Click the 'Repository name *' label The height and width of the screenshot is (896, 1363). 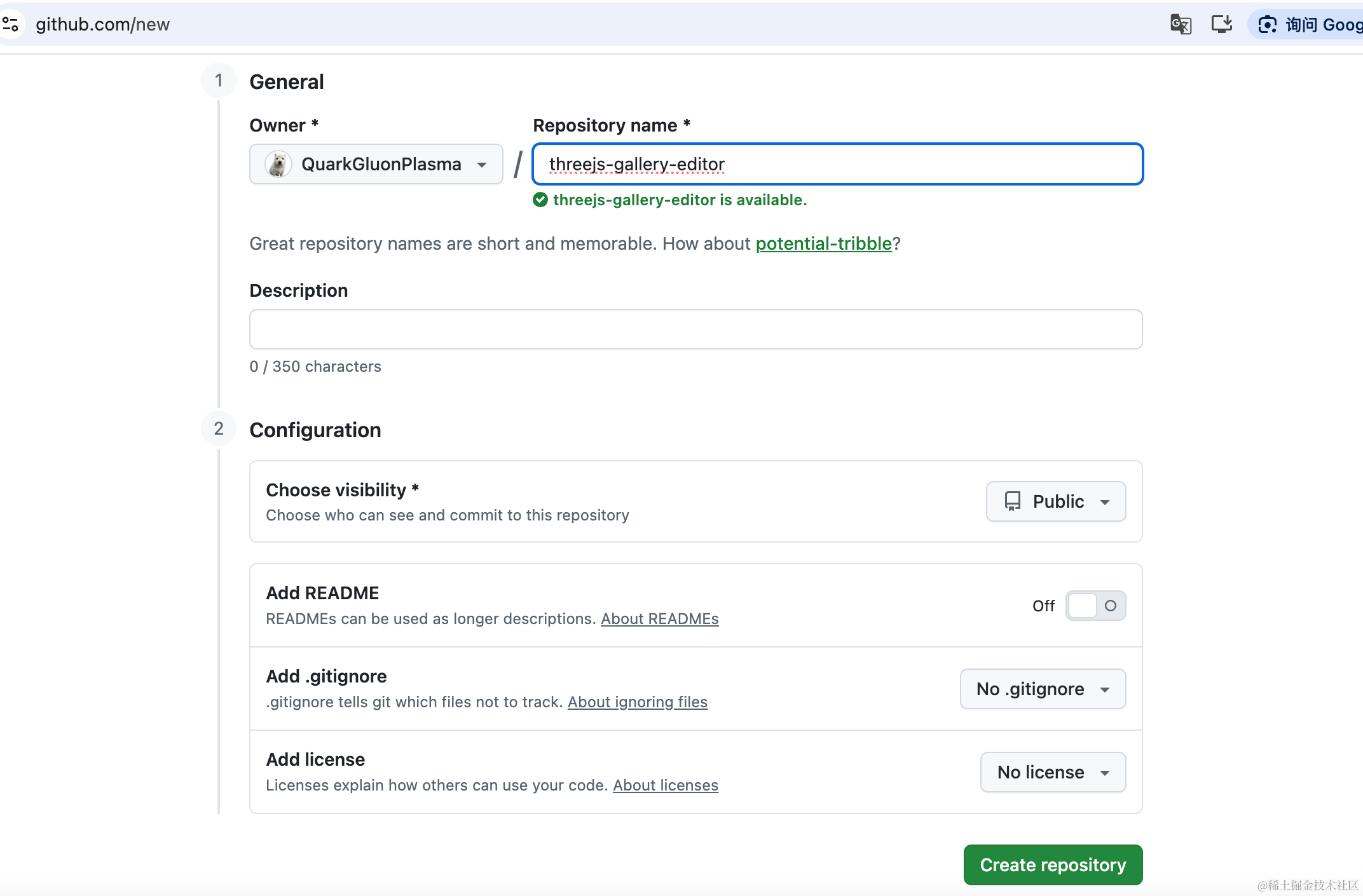[612, 125]
